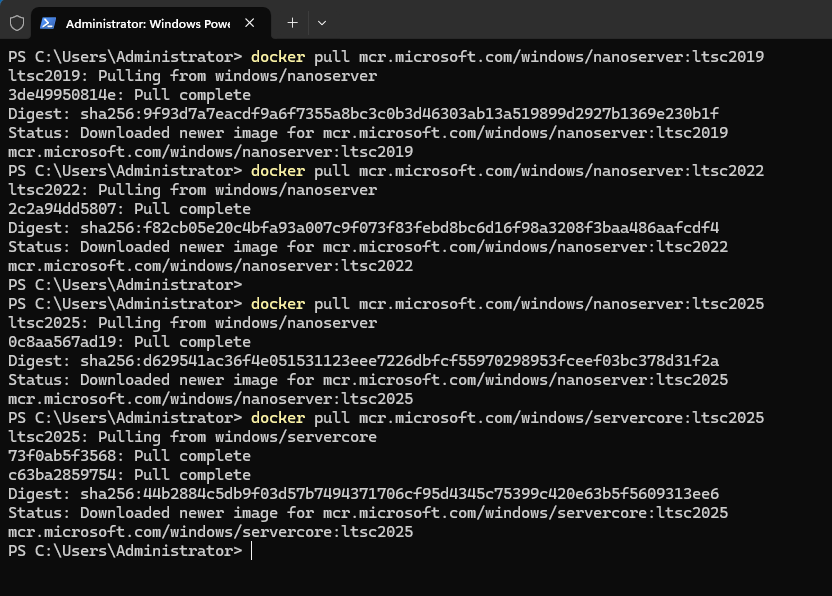832x596 pixels.
Task: Click the digest line starting sha256:9f93d7a7
Action: click(363, 114)
